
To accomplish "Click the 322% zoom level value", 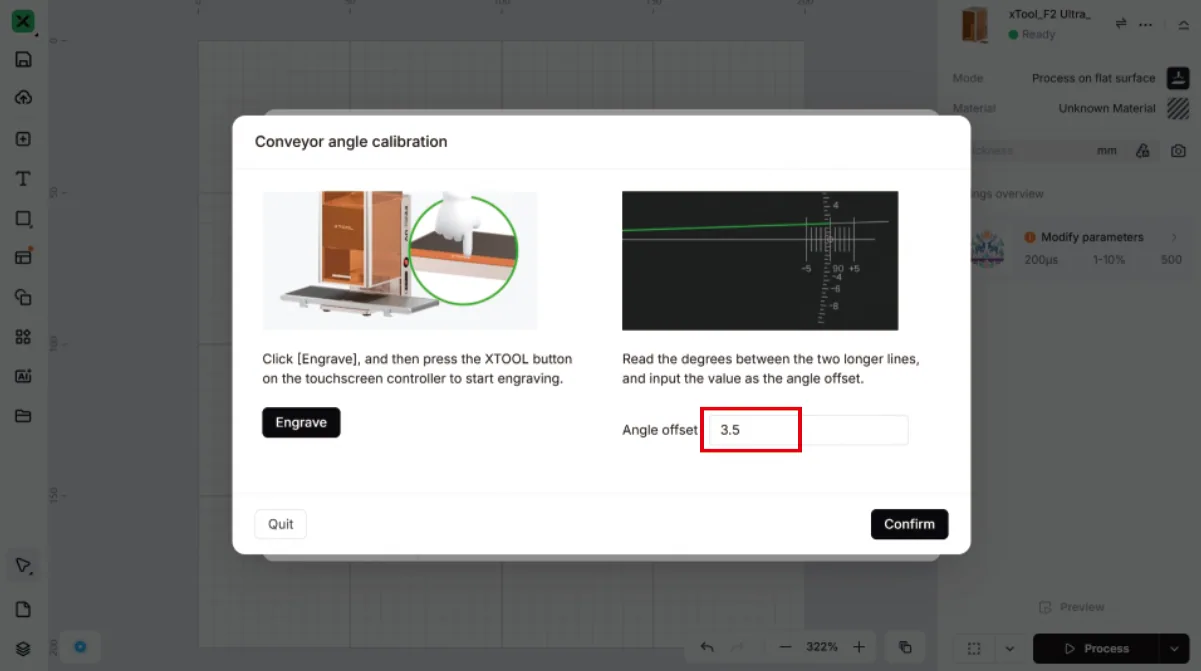I will click(822, 647).
